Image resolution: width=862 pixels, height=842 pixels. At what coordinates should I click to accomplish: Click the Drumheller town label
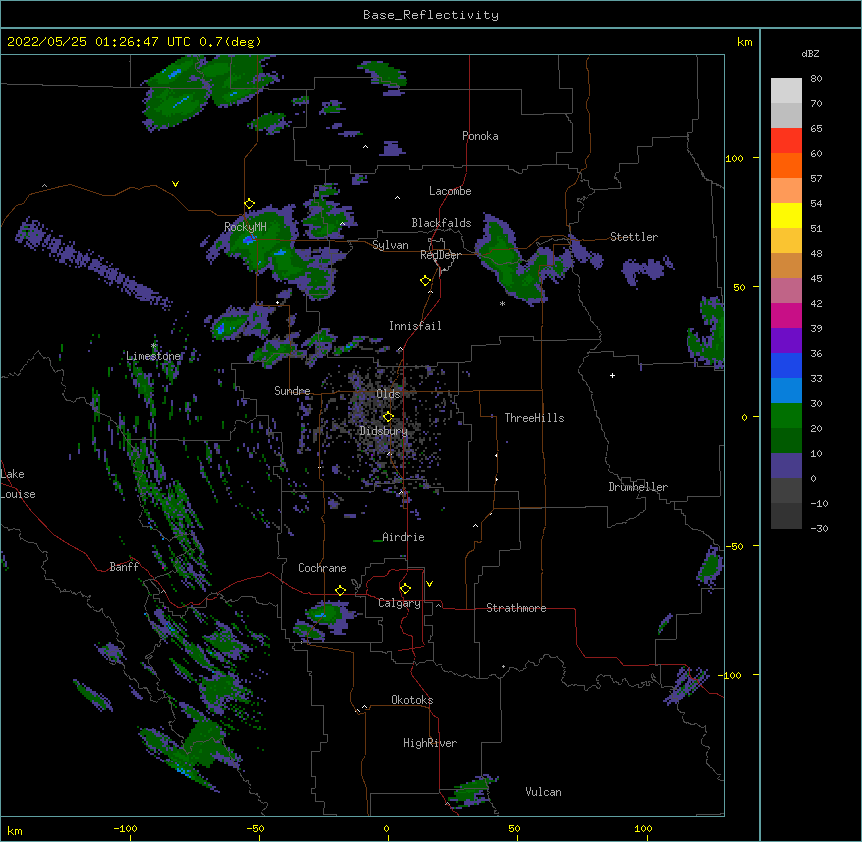coord(638,487)
